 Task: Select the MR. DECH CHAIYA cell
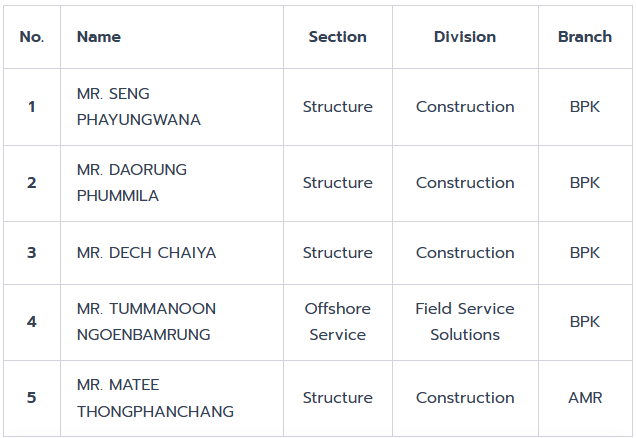(146, 253)
